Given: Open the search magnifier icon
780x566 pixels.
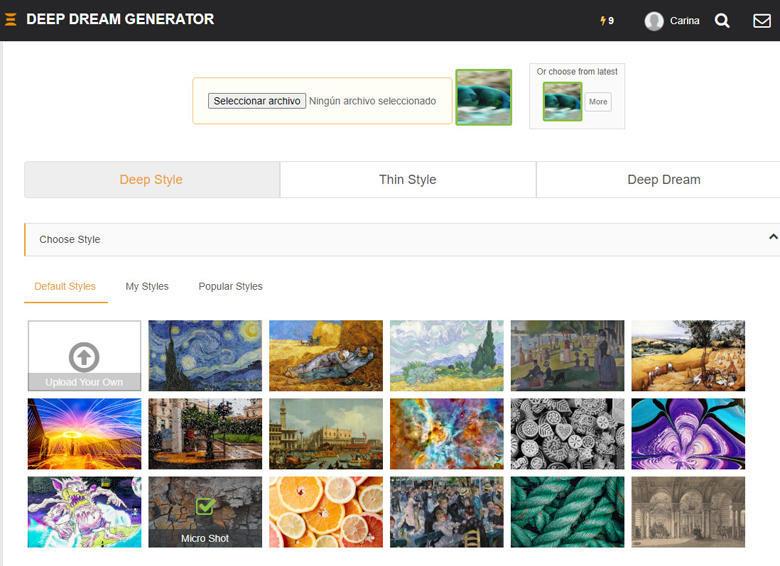Looking at the screenshot, I should (x=722, y=20).
